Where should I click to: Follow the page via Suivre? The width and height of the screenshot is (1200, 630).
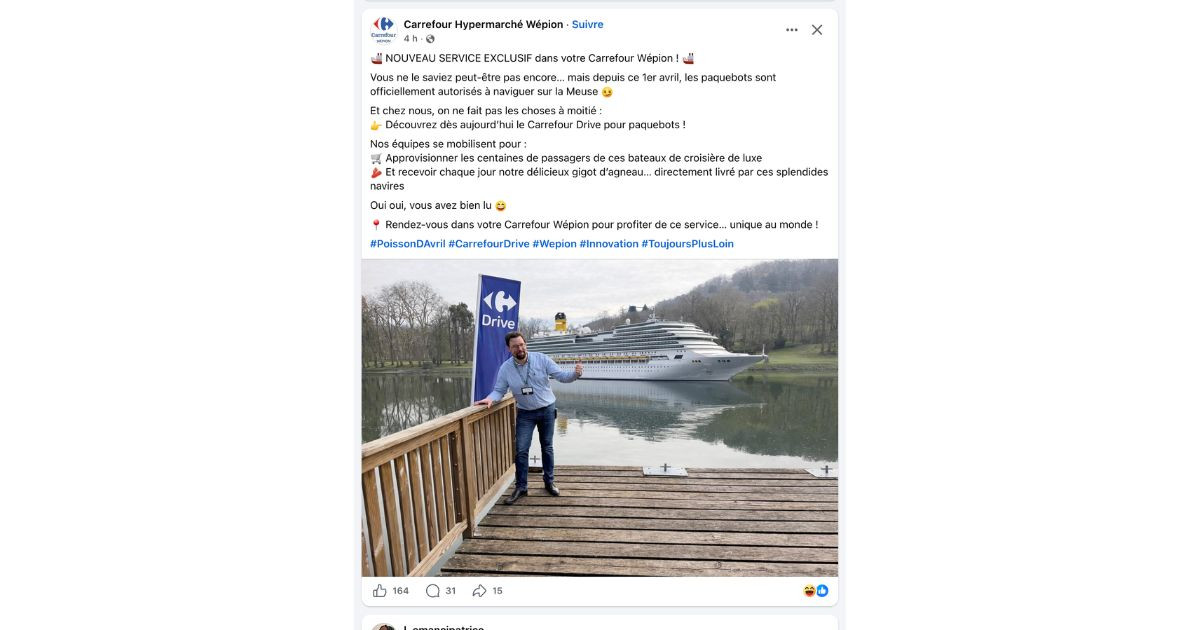coord(587,24)
